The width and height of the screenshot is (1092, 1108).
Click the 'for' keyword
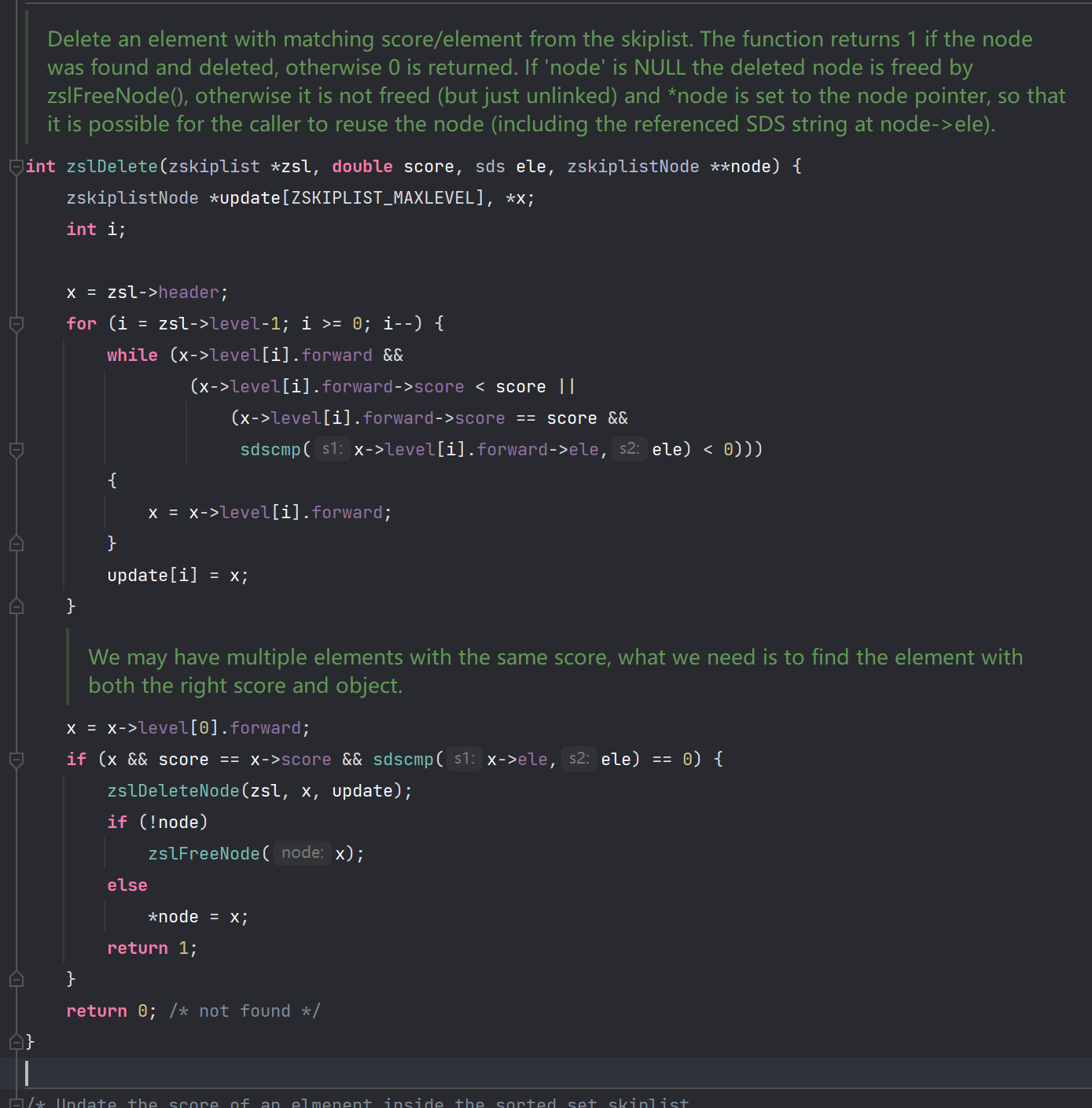[x=82, y=324]
